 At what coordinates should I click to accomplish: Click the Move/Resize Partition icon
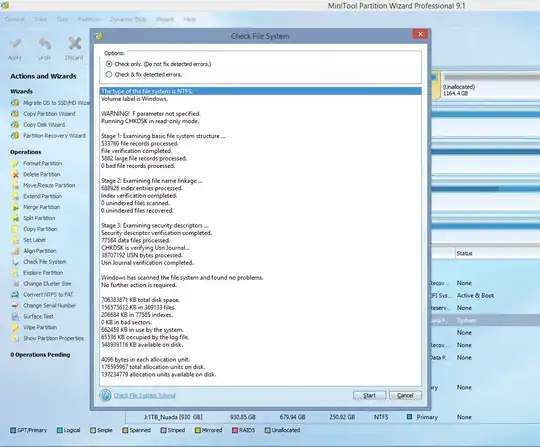tap(15, 185)
